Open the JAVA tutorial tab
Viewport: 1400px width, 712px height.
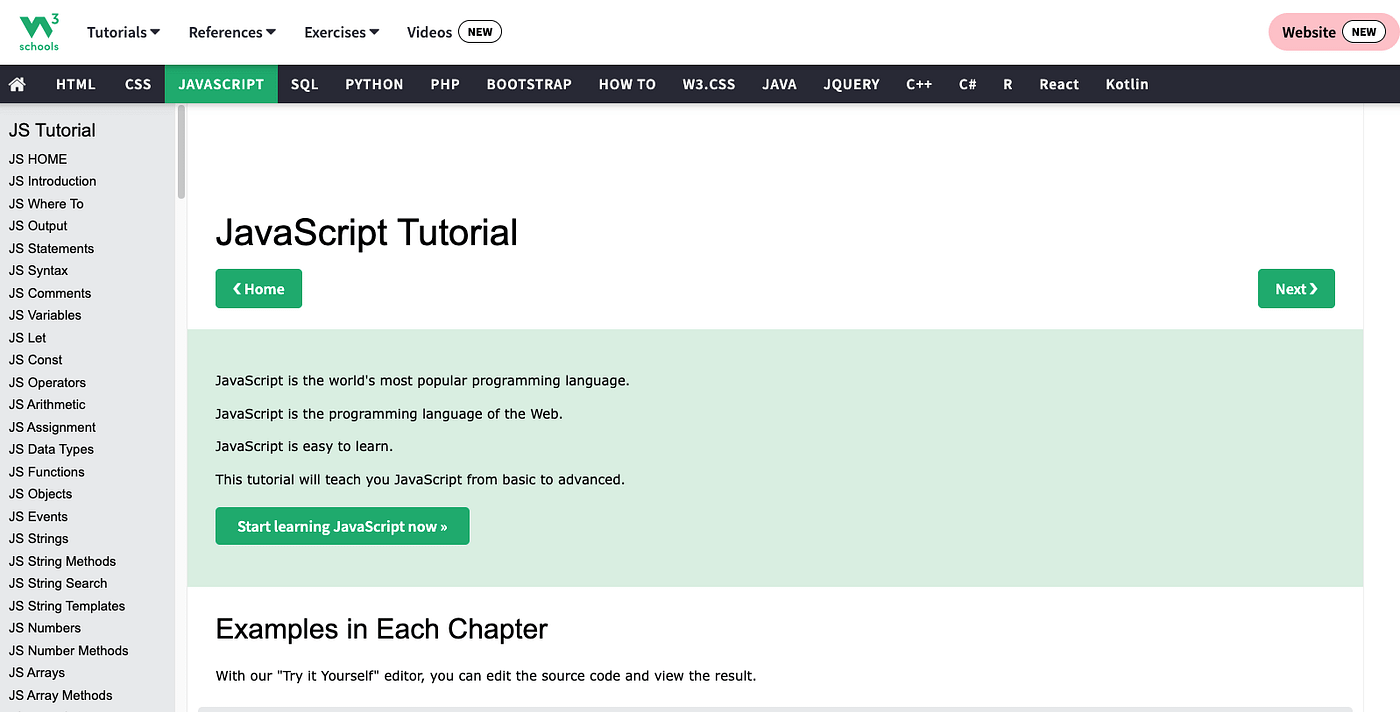point(779,84)
